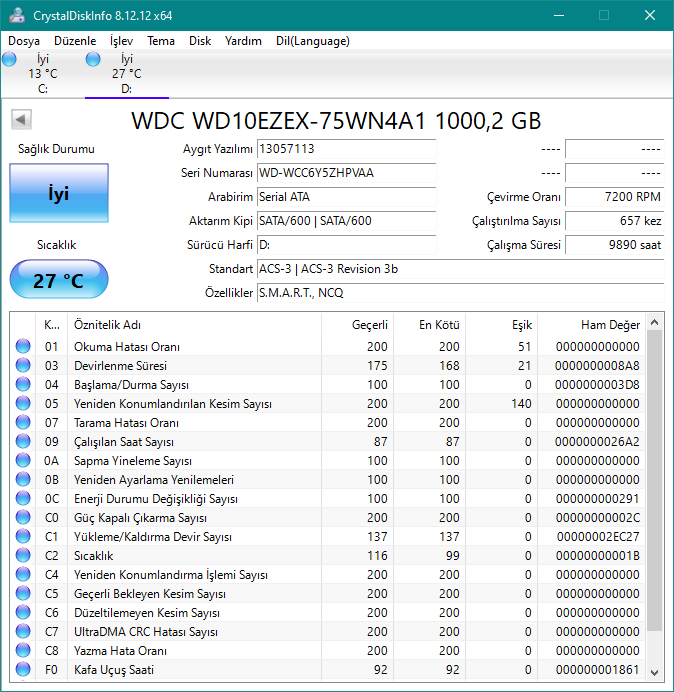Click the 9890 saat working hours field
The height and width of the screenshot is (692, 674).
pos(614,244)
